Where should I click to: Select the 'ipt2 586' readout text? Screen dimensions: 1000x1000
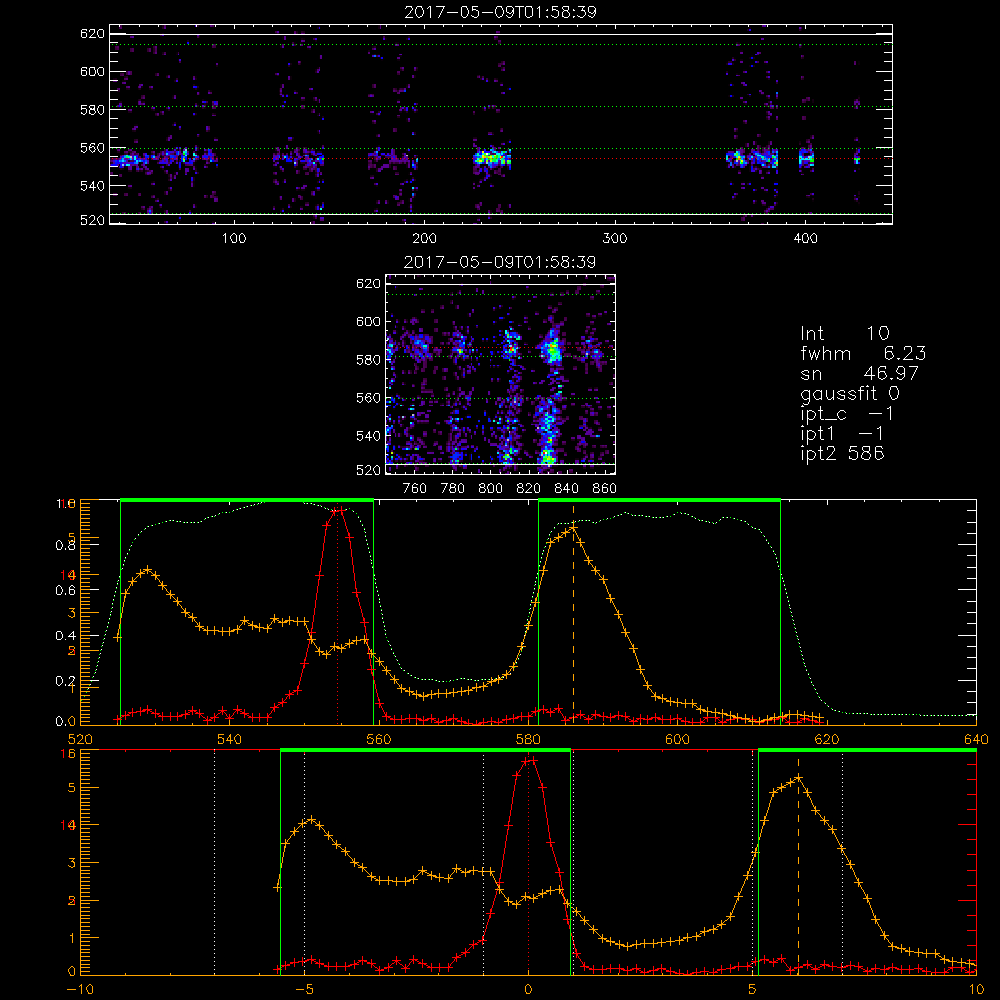pyautogui.click(x=842, y=453)
